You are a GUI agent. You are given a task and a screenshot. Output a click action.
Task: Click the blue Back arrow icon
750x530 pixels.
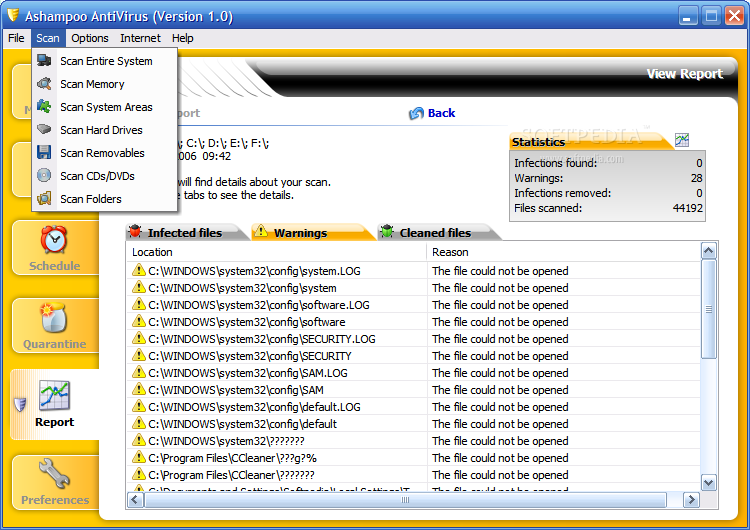(416, 113)
